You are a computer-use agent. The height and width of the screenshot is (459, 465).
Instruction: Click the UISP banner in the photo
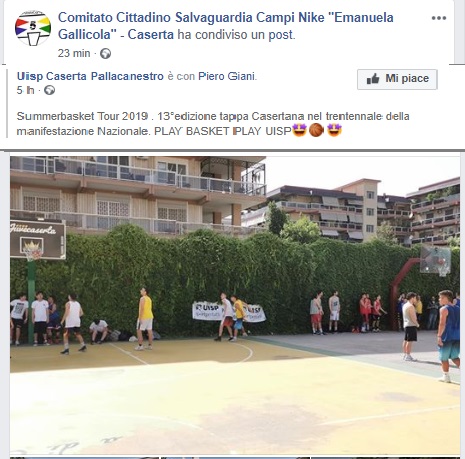pos(229,312)
